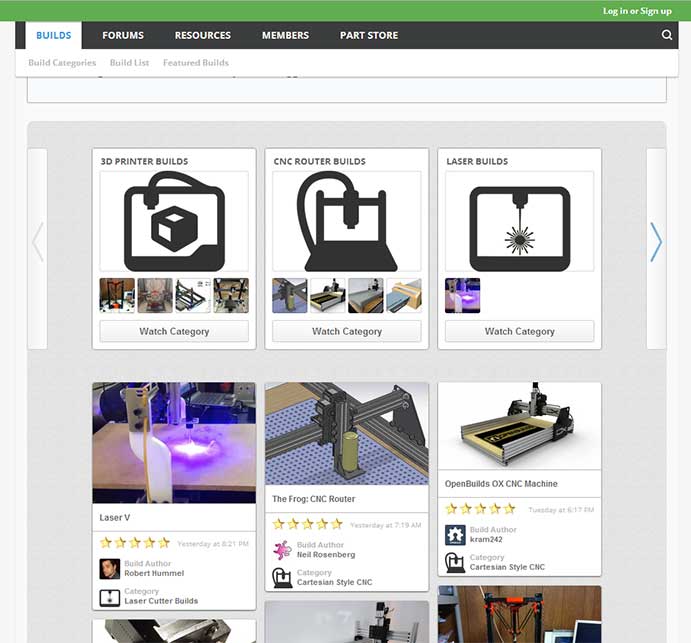This screenshot has width=691, height=643.
Task: Open the 3D printer category icon
Action: [174, 221]
